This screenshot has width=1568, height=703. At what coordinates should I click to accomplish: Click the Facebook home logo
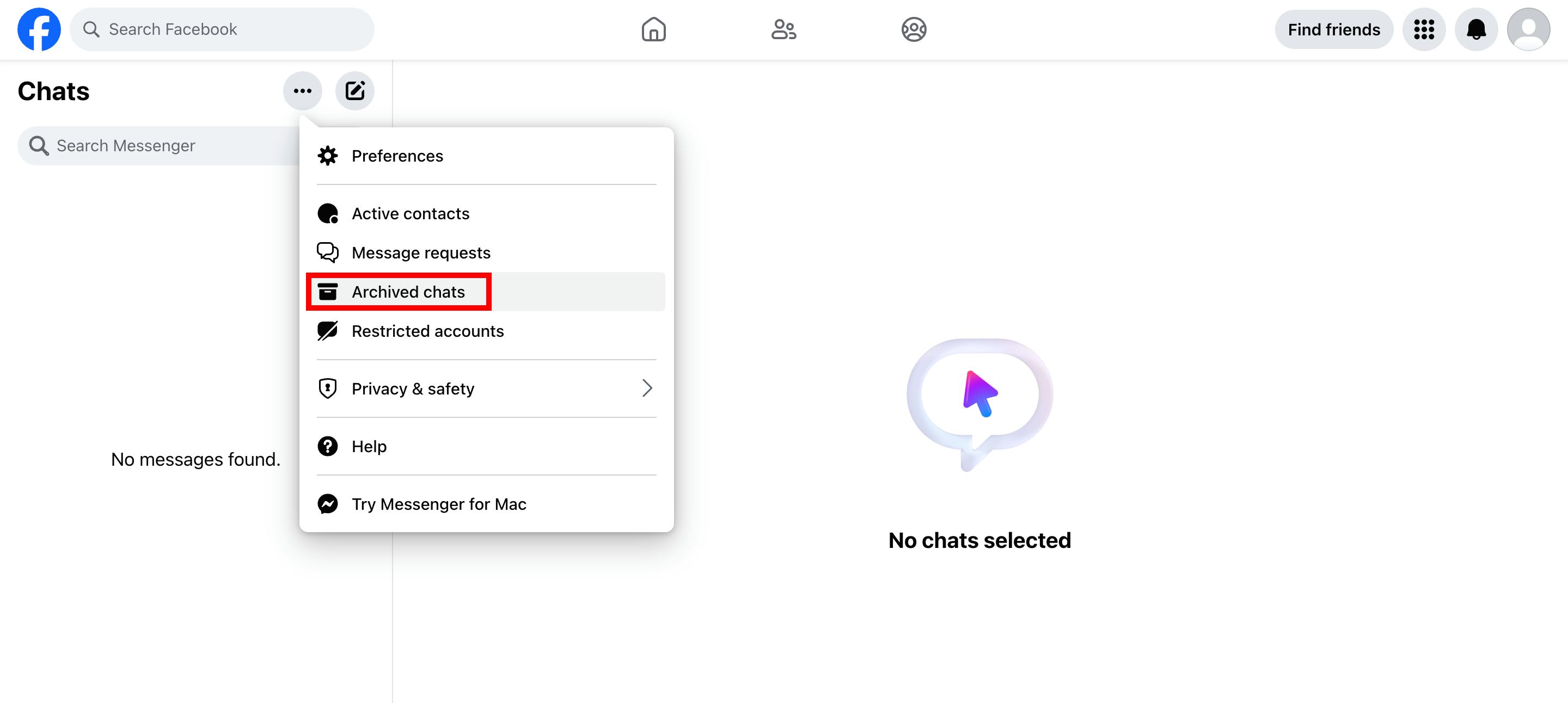point(39,29)
